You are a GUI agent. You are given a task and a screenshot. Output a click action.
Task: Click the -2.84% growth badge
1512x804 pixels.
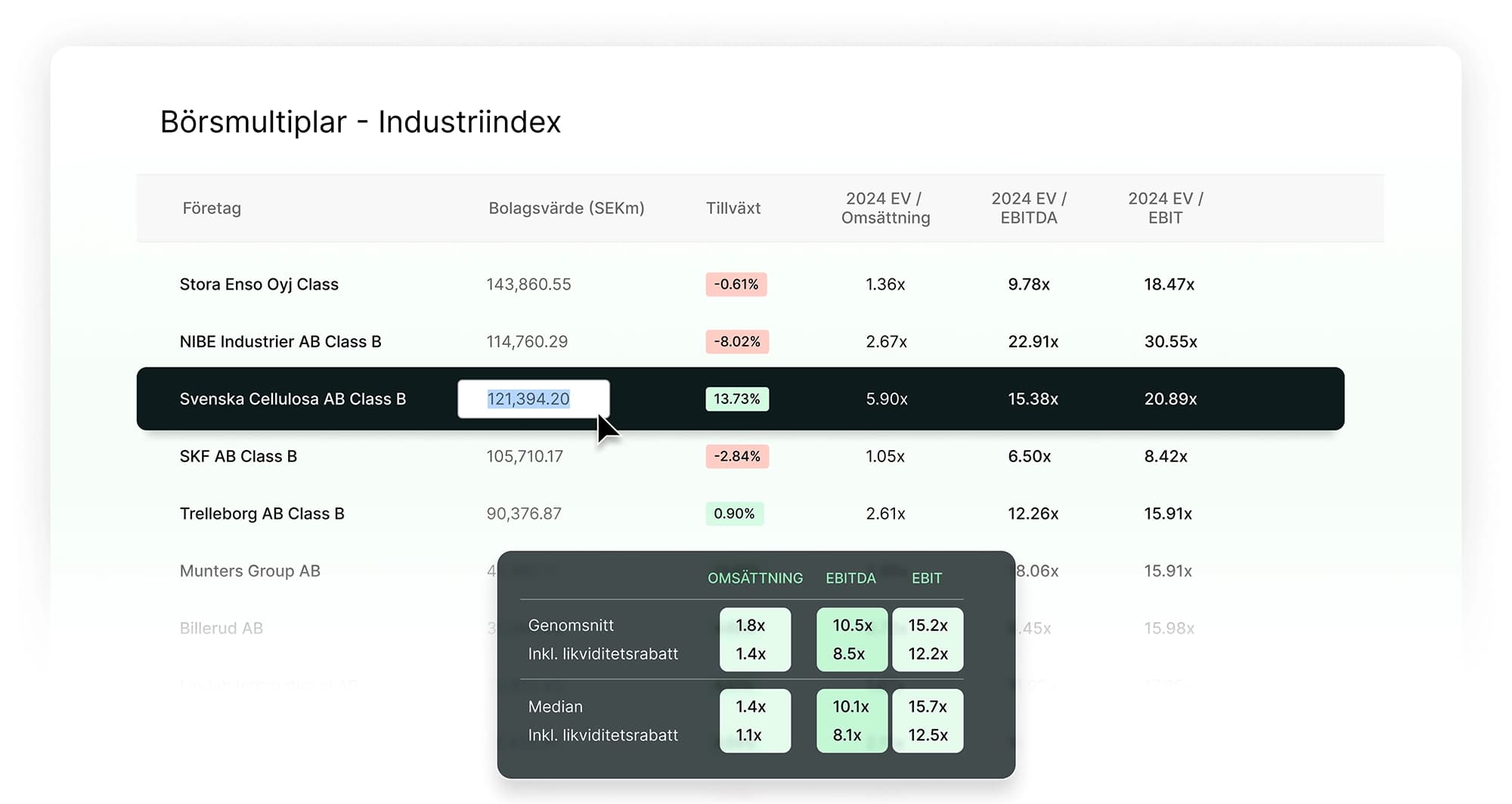[x=737, y=457]
